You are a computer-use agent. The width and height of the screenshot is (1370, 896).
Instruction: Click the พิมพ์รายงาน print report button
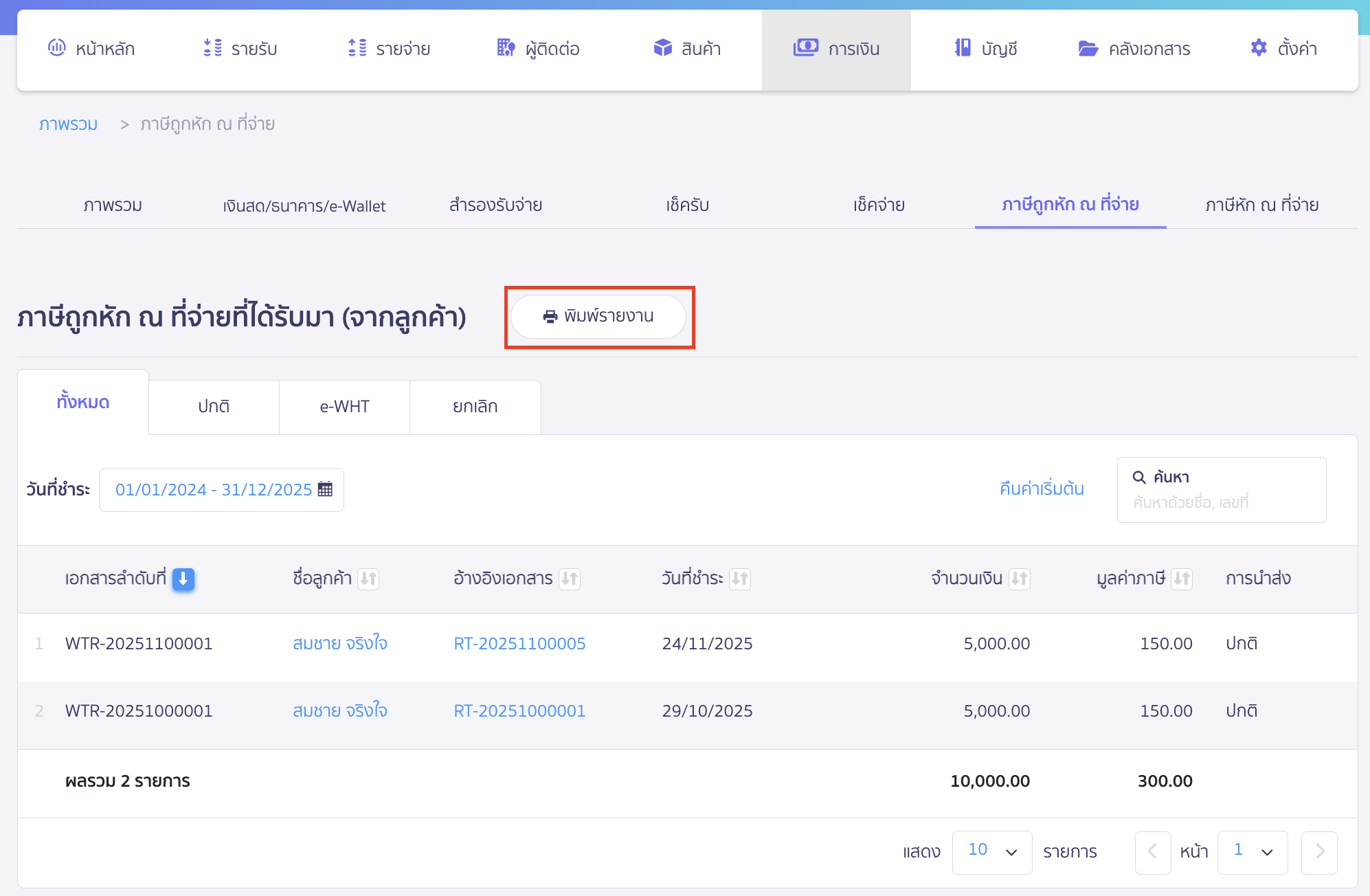click(598, 317)
